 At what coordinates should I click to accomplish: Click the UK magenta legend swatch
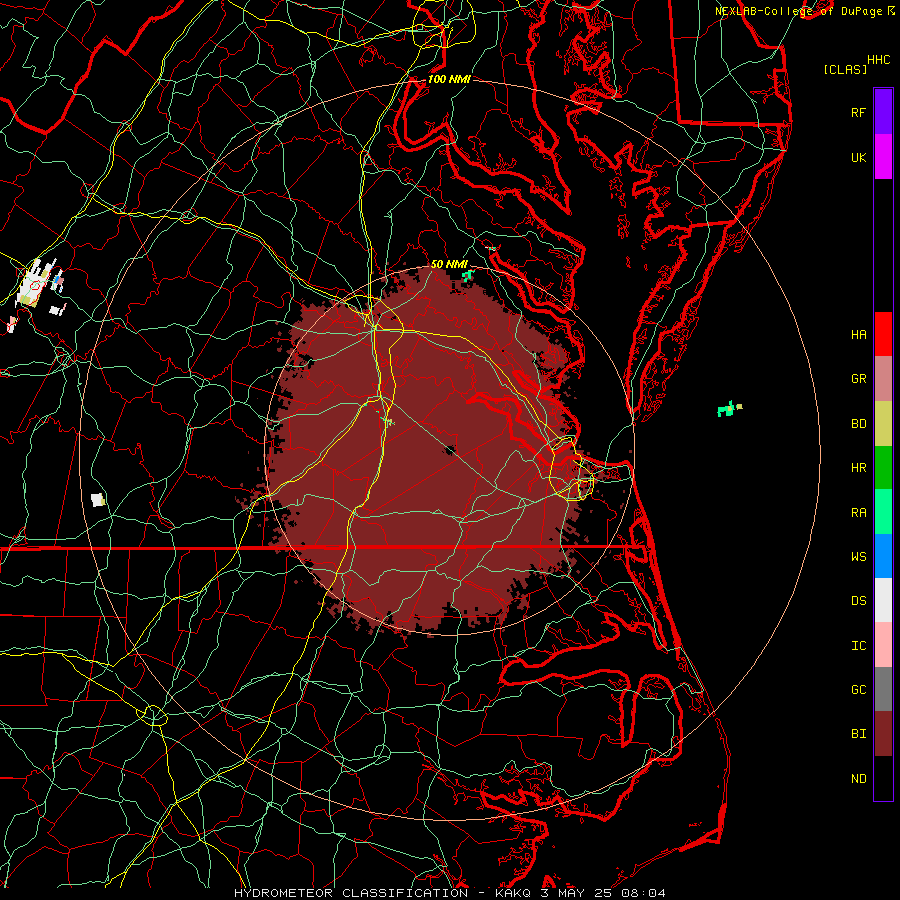[883, 157]
